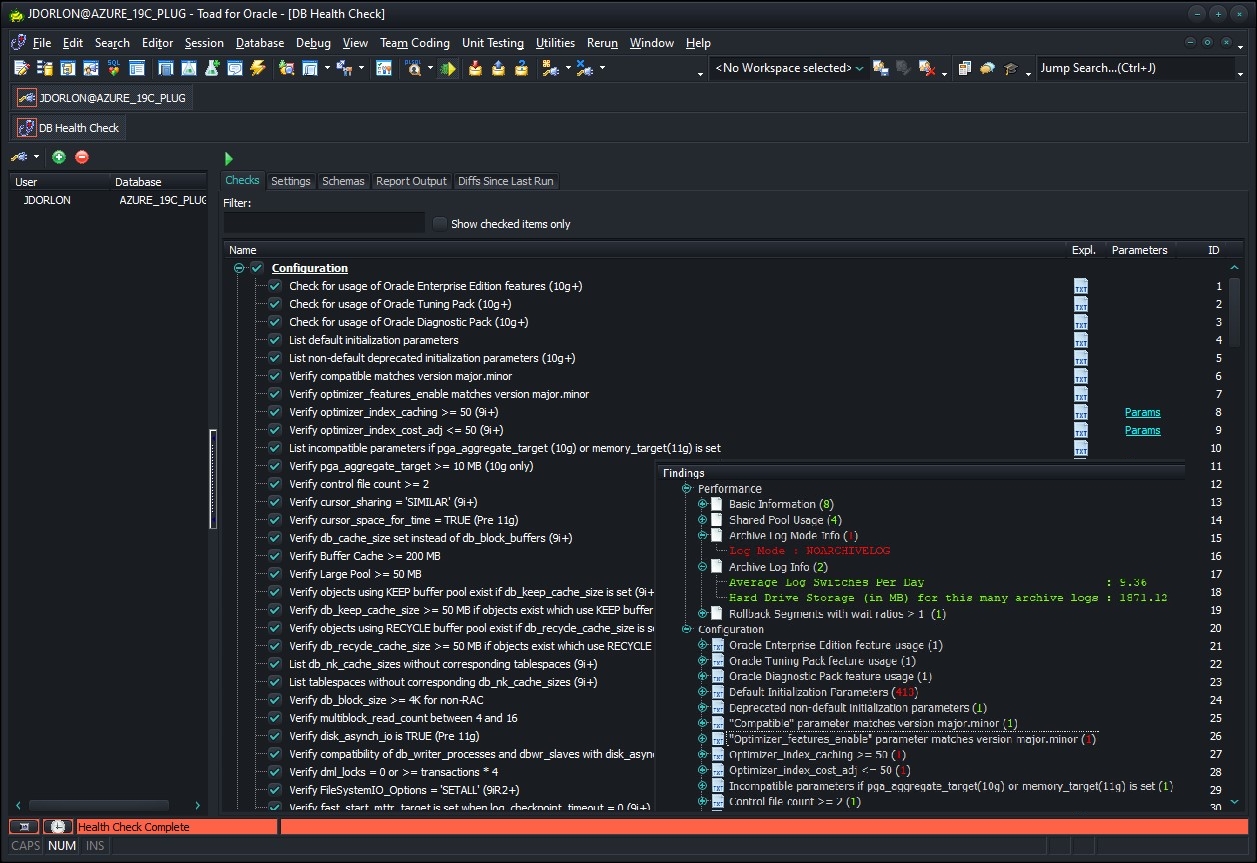Click the lightning bolt execute icon
The width and height of the screenshot is (1257, 863).
click(x=257, y=68)
